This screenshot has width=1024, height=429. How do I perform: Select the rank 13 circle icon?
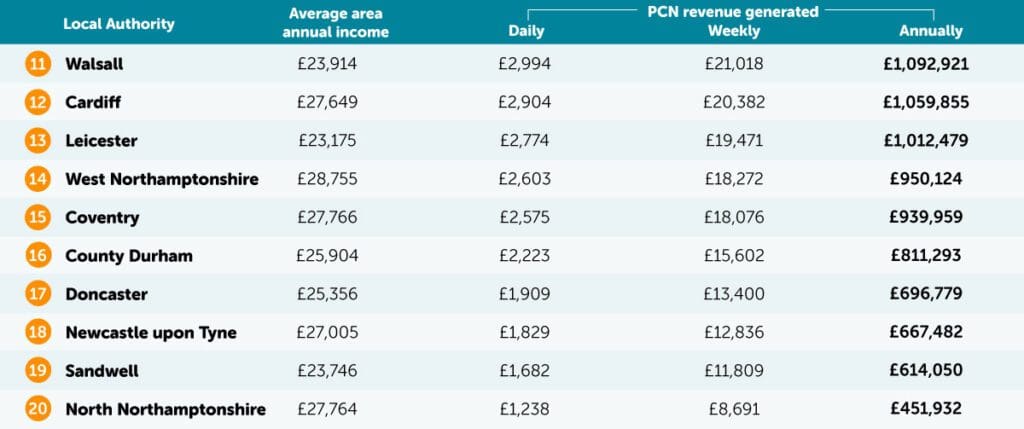point(37,141)
